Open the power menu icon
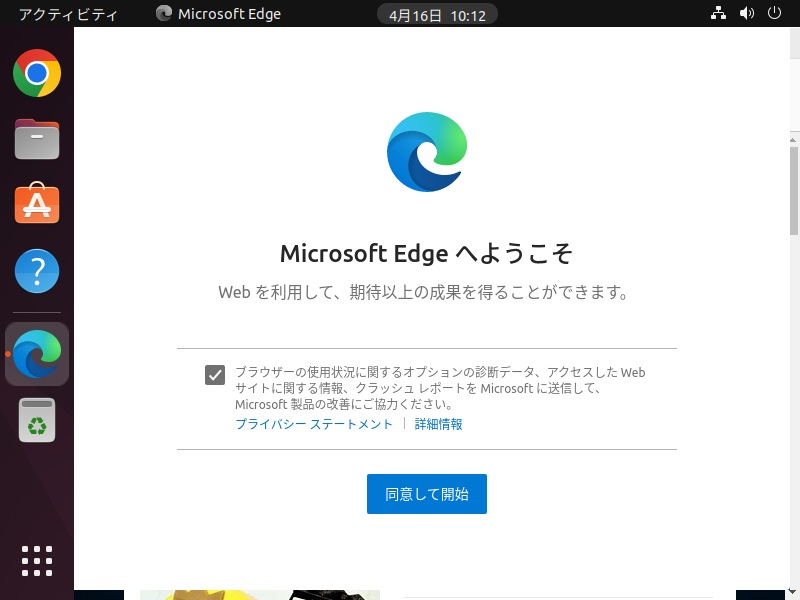Screen dimensions: 800x600 774,13
